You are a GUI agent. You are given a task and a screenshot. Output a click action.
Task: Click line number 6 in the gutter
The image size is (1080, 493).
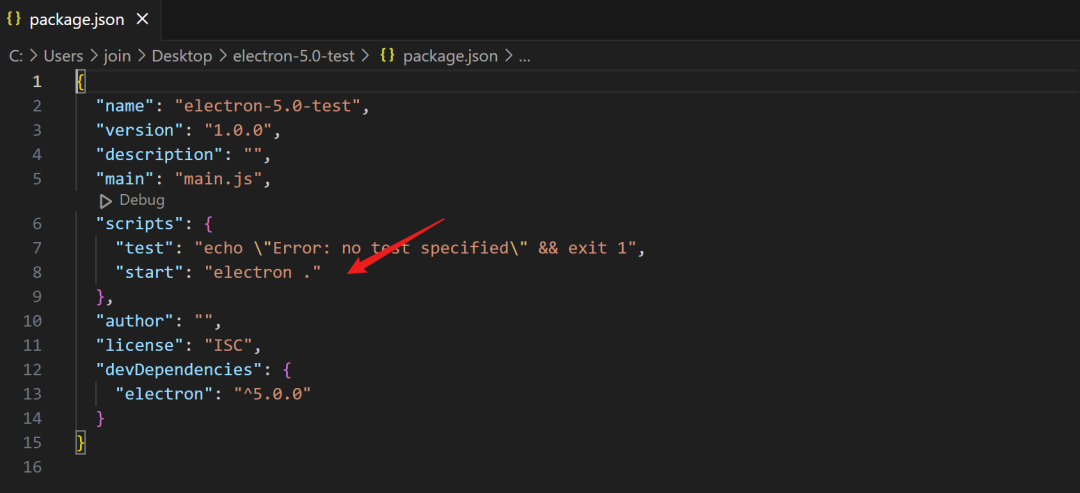coord(36,224)
